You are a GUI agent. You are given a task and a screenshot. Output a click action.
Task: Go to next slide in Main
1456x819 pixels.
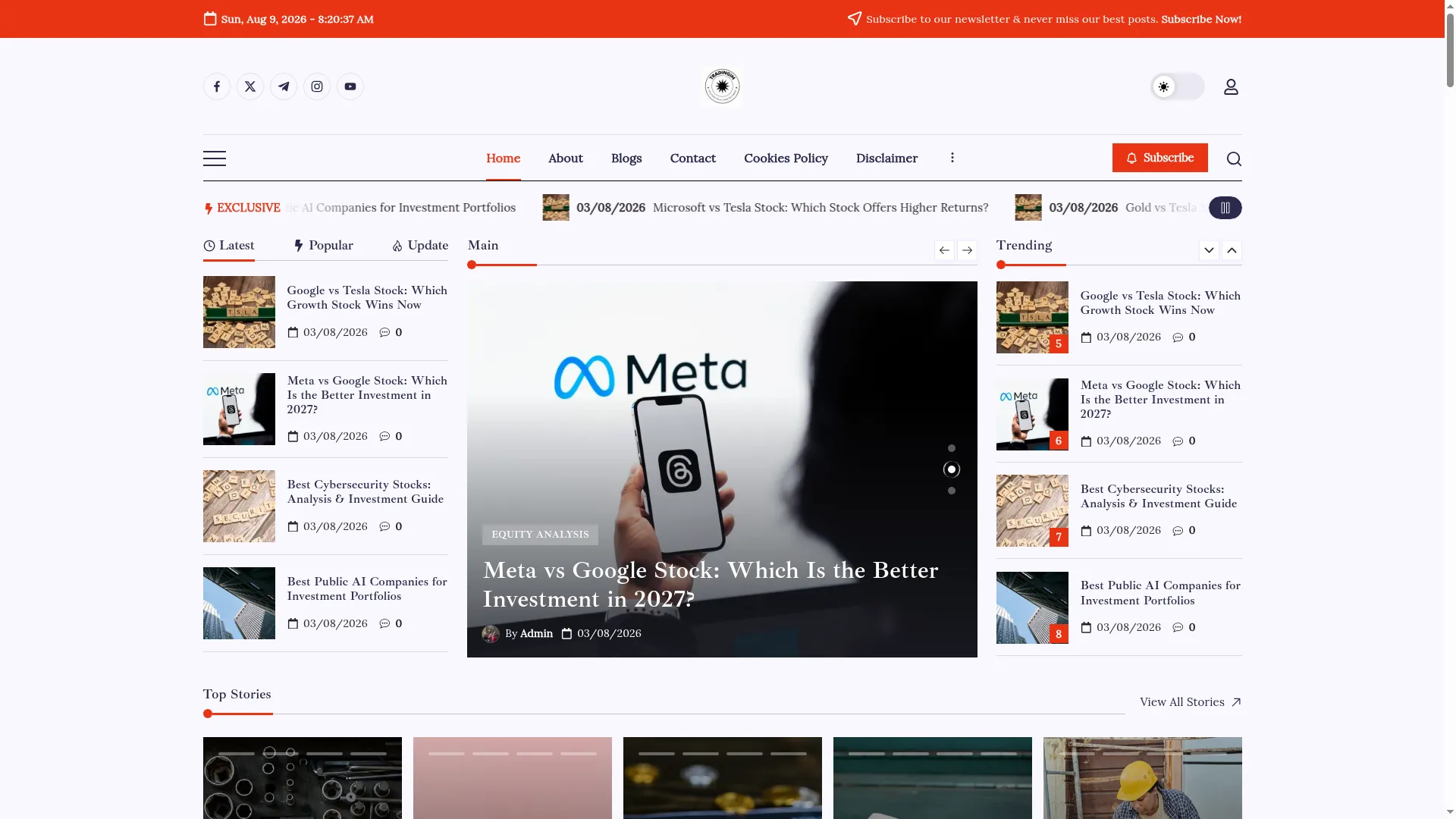point(967,250)
